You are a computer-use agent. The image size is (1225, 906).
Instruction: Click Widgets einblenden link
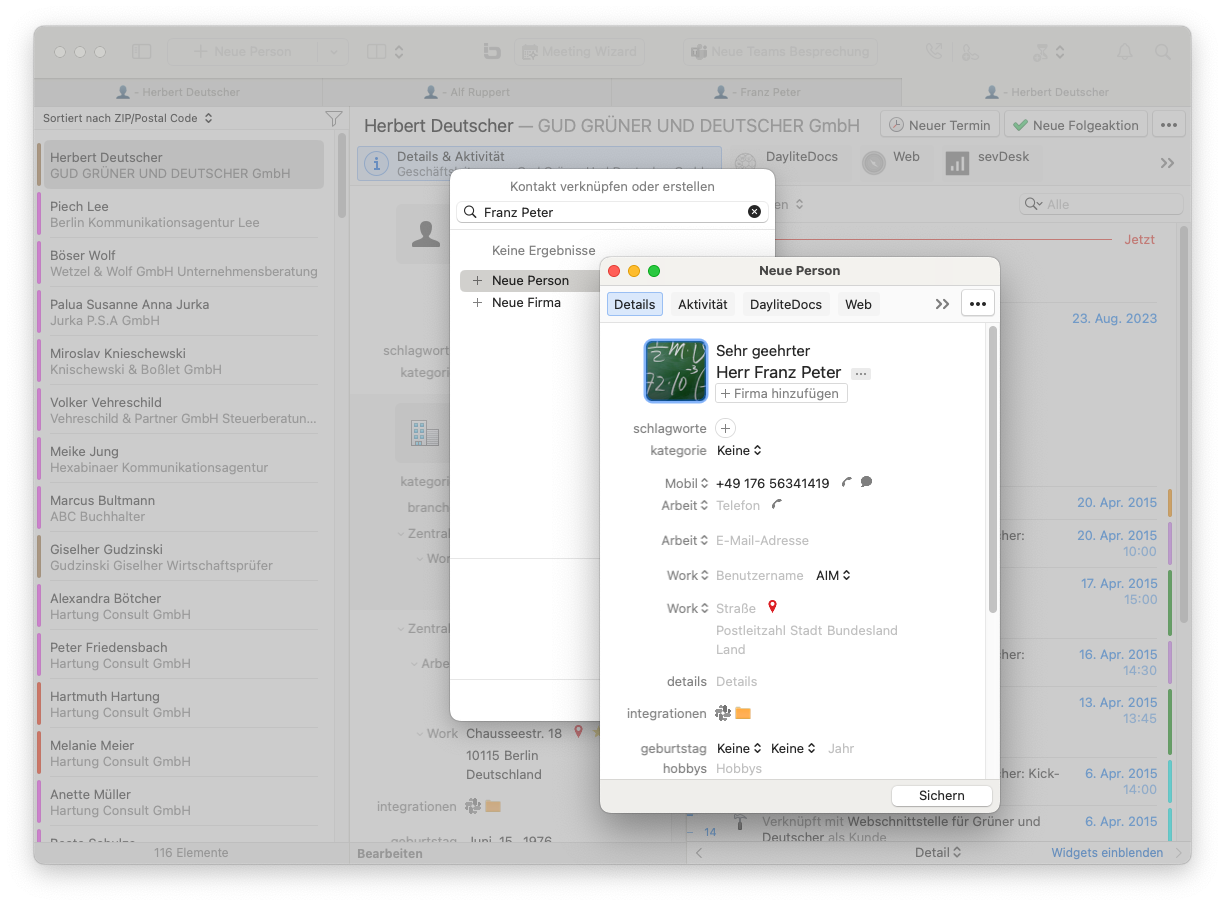(x=1107, y=853)
